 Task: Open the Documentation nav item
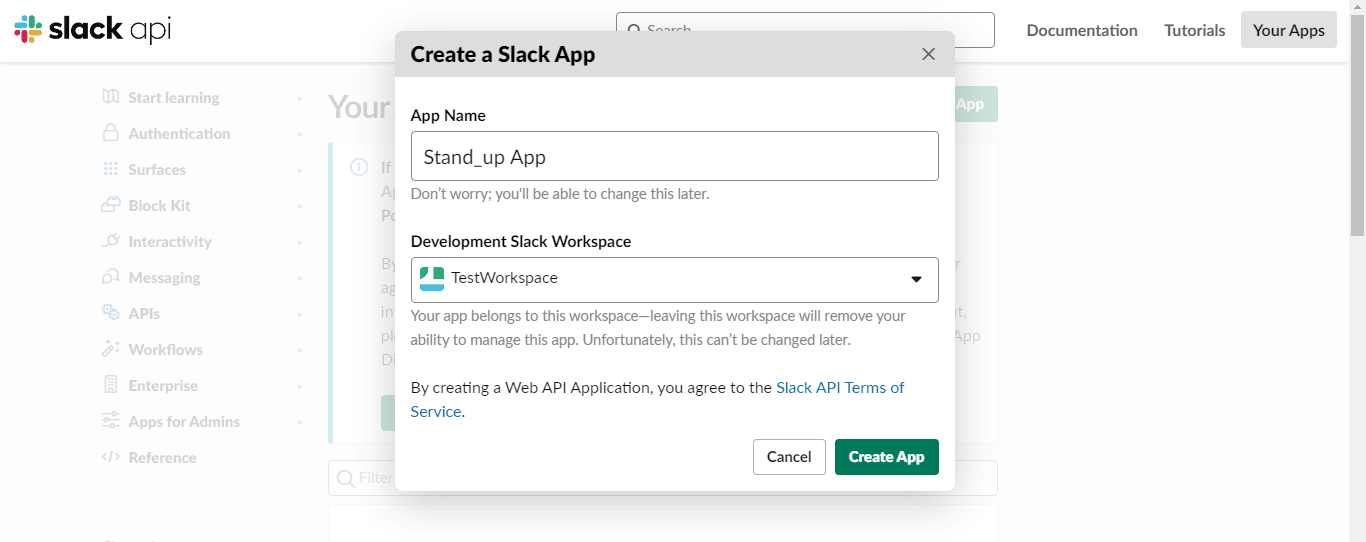(x=1081, y=30)
